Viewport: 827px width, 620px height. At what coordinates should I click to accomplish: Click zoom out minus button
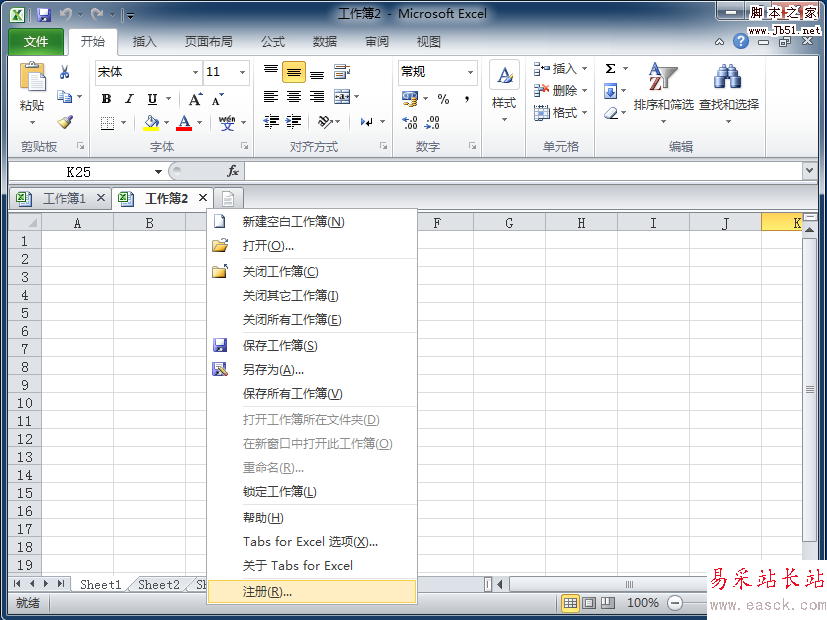tap(675, 603)
